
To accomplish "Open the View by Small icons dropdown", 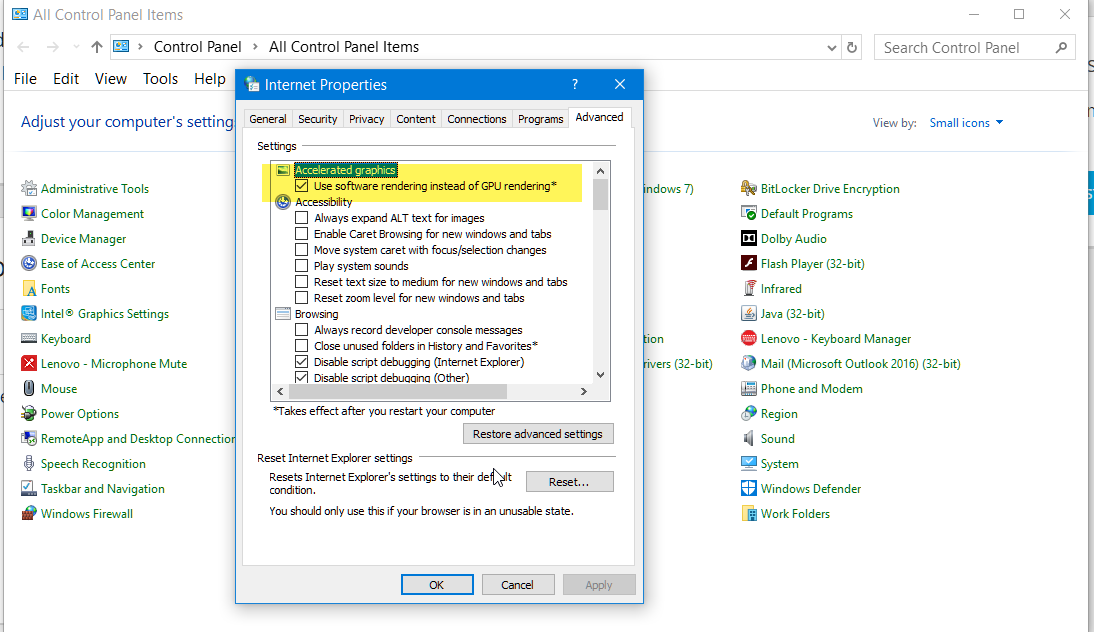I will (x=966, y=123).
